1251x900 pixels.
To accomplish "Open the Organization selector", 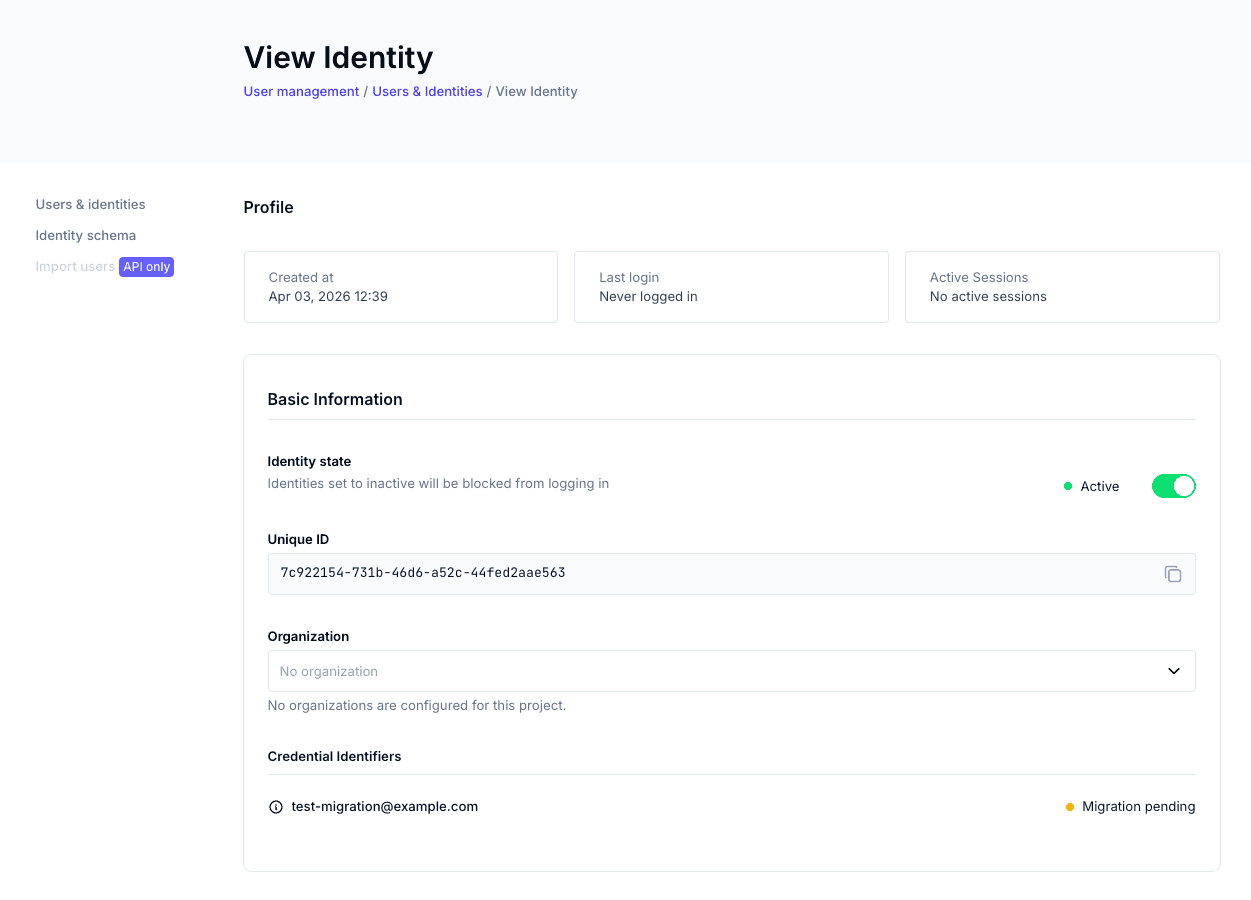I will pos(731,671).
